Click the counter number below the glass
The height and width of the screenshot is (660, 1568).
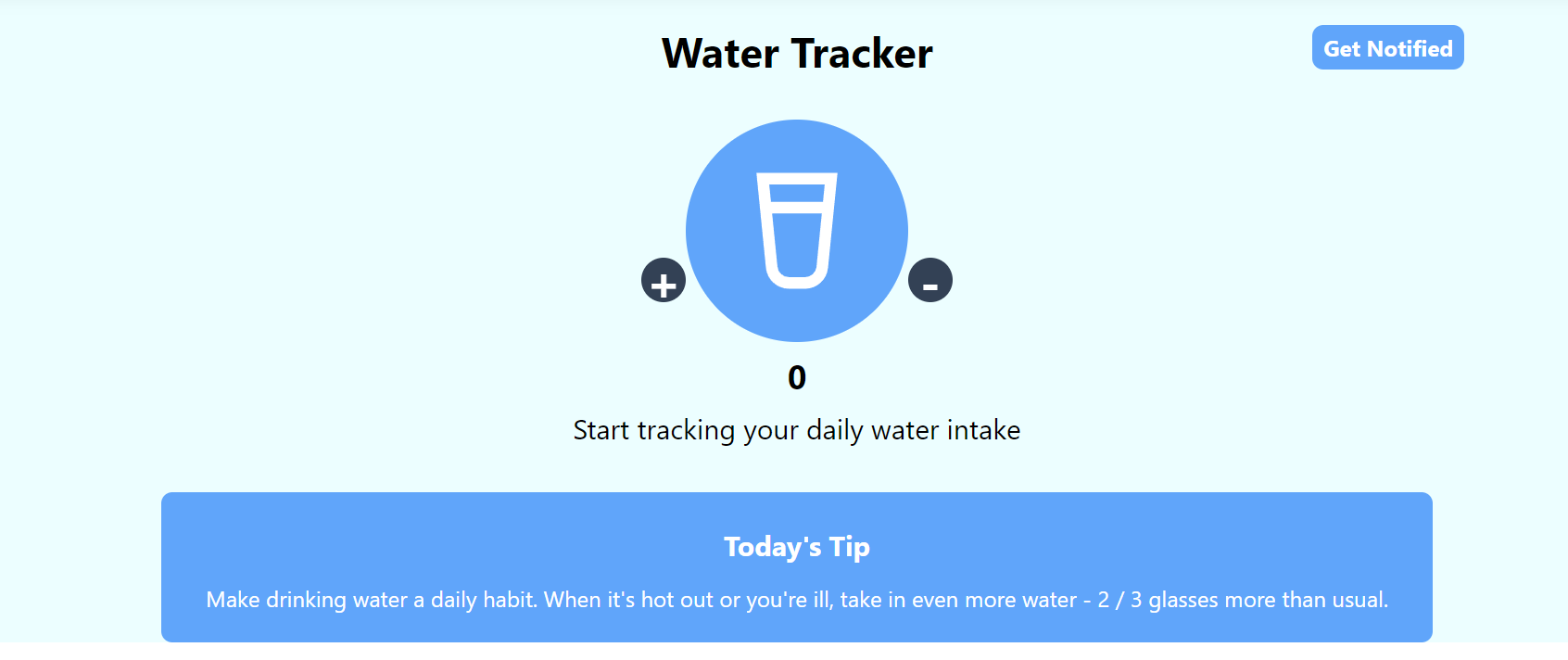(797, 377)
